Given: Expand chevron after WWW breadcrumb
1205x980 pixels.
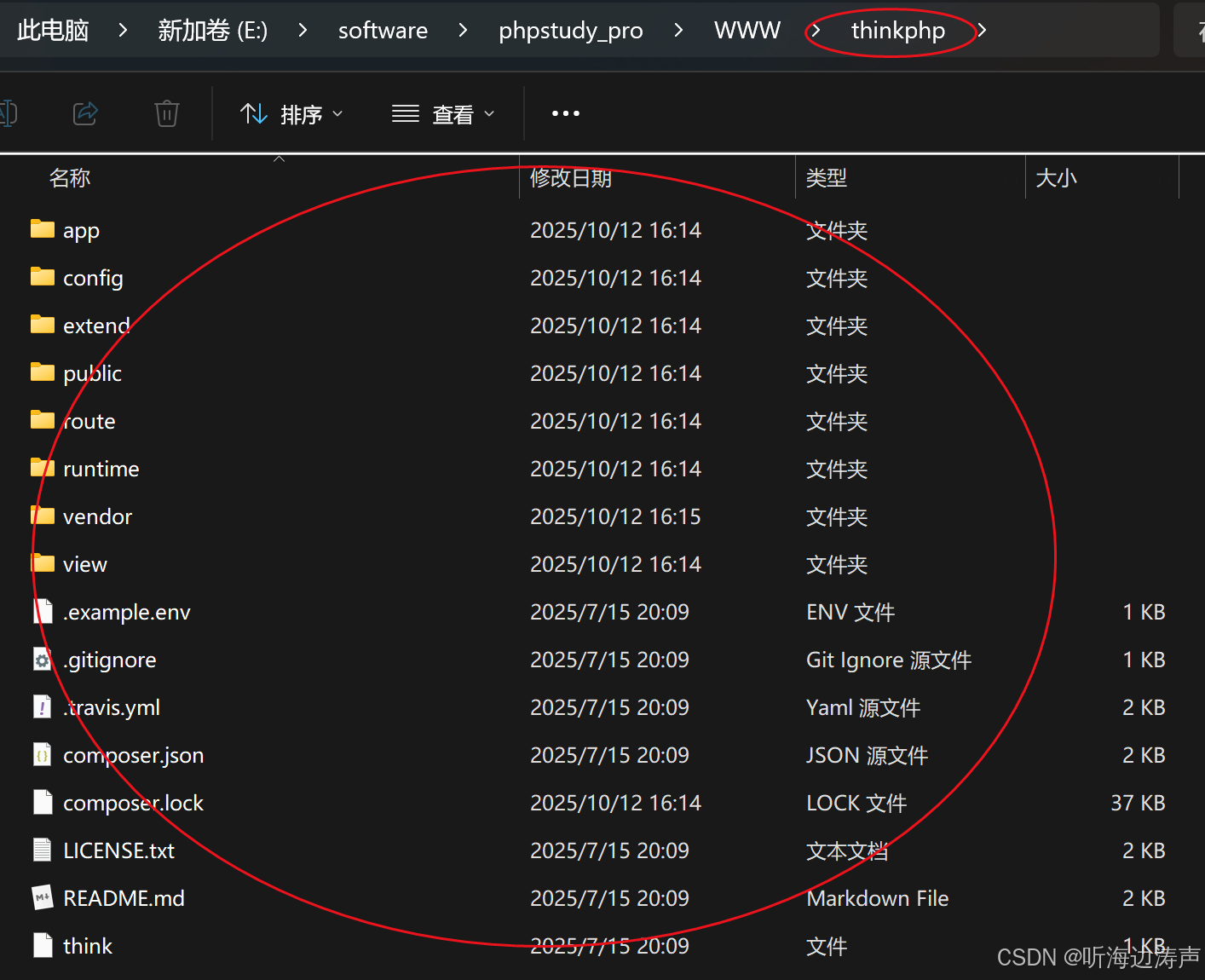Looking at the screenshot, I should (816, 31).
